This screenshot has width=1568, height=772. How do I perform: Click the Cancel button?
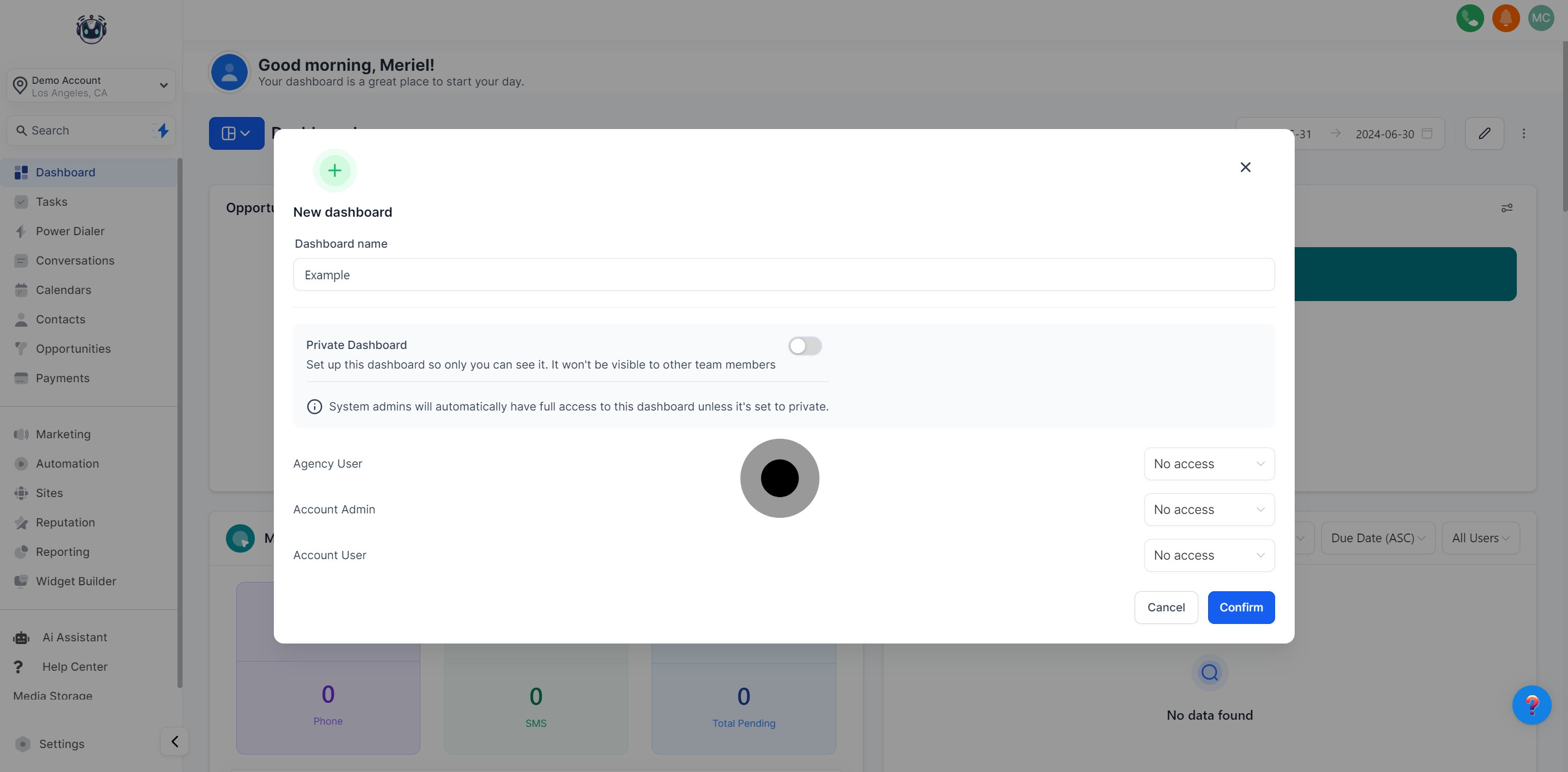1166,607
